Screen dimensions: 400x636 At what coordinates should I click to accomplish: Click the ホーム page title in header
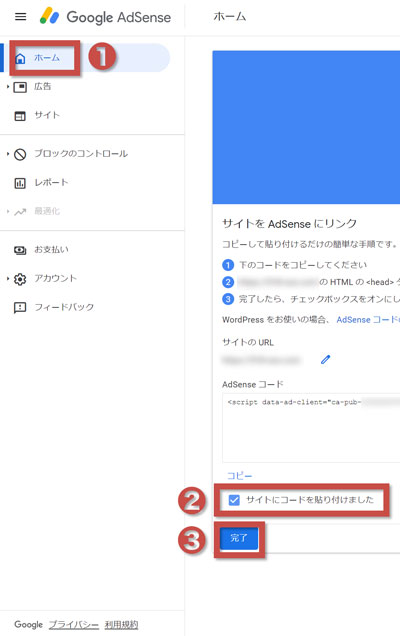click(x=230, y=17)
